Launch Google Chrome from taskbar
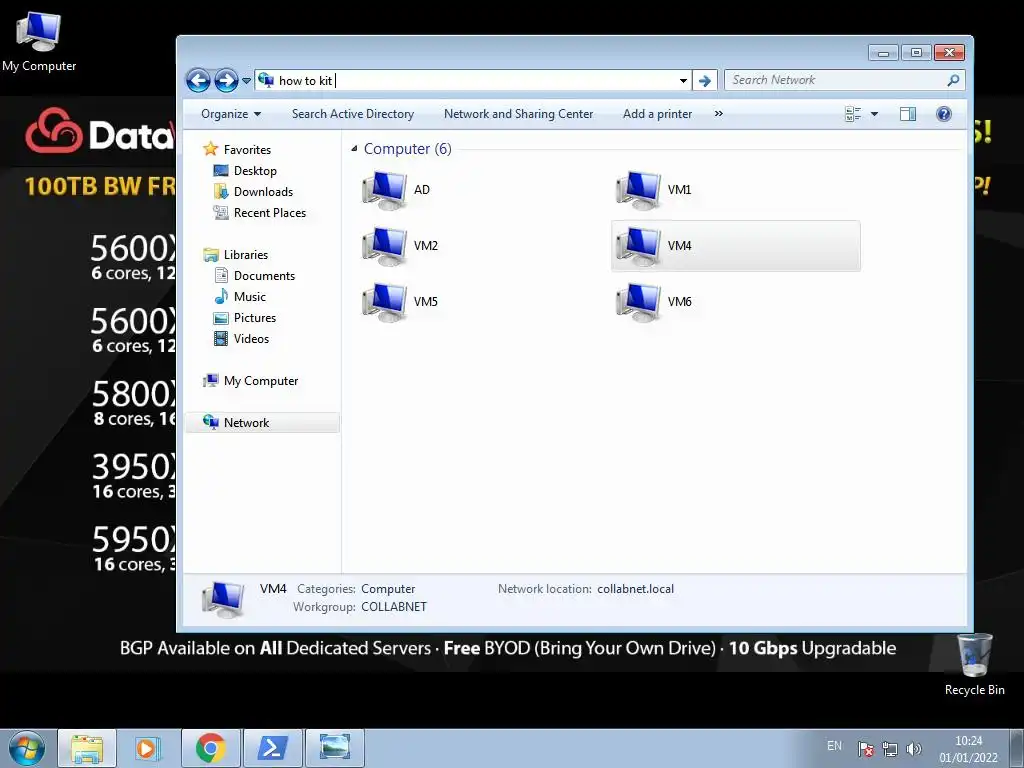1024x768 pixels. [210, 748]
